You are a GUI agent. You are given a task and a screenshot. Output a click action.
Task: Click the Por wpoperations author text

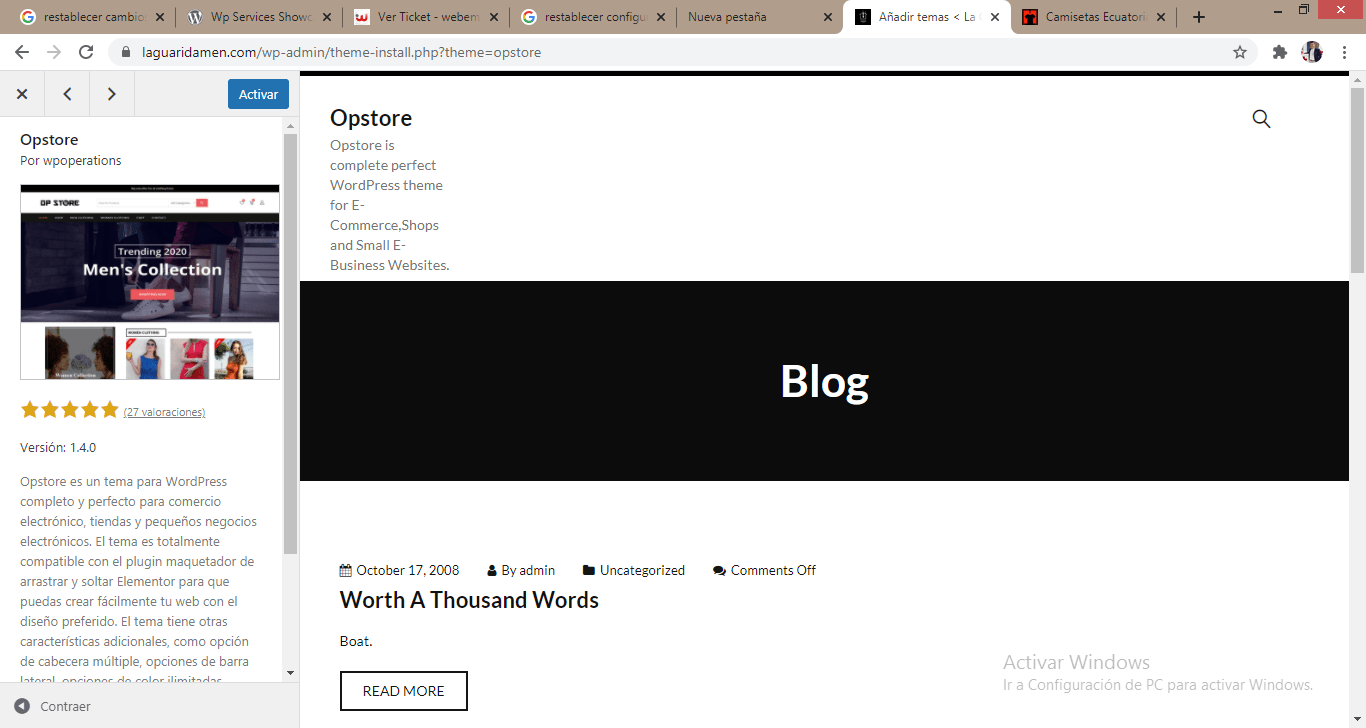pyautogui.click(x=71, y=160)
